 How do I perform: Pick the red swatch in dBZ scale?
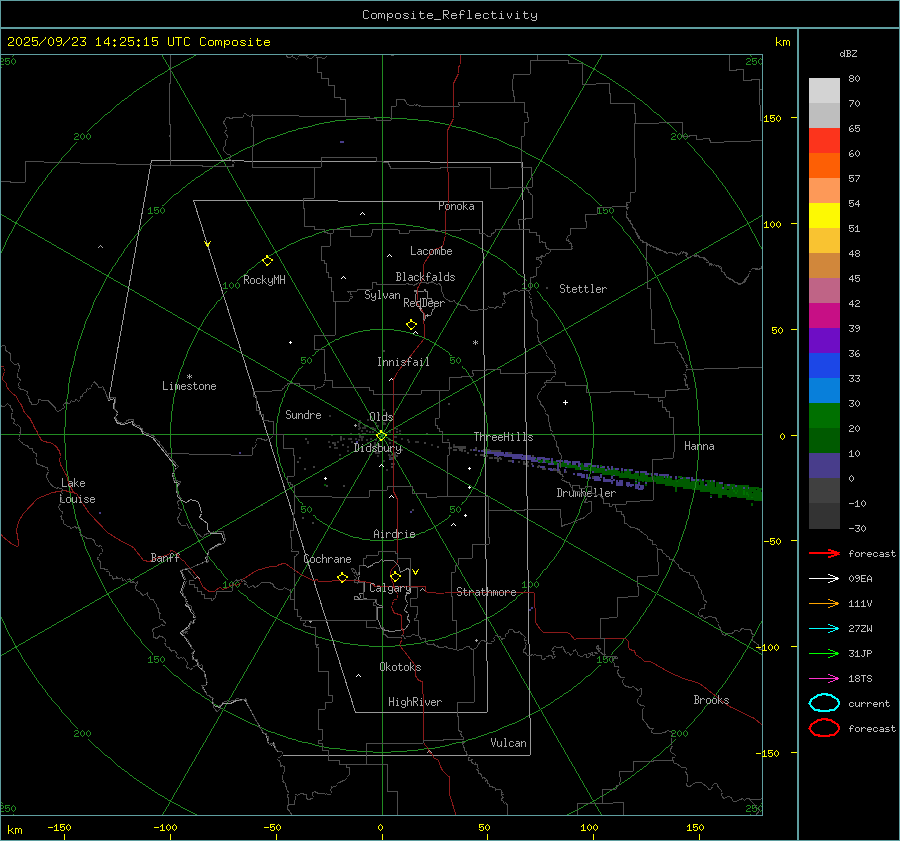click(x=824, y=141)
